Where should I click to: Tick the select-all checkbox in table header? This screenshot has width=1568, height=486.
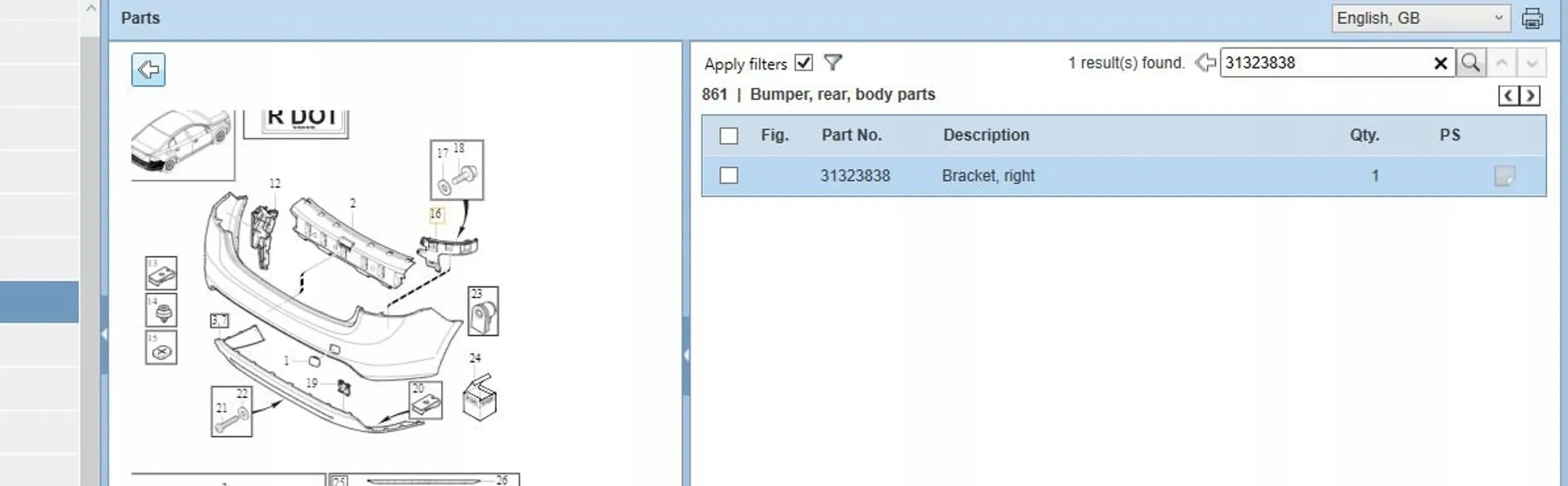pyautogui.click(x=729, y=135)
